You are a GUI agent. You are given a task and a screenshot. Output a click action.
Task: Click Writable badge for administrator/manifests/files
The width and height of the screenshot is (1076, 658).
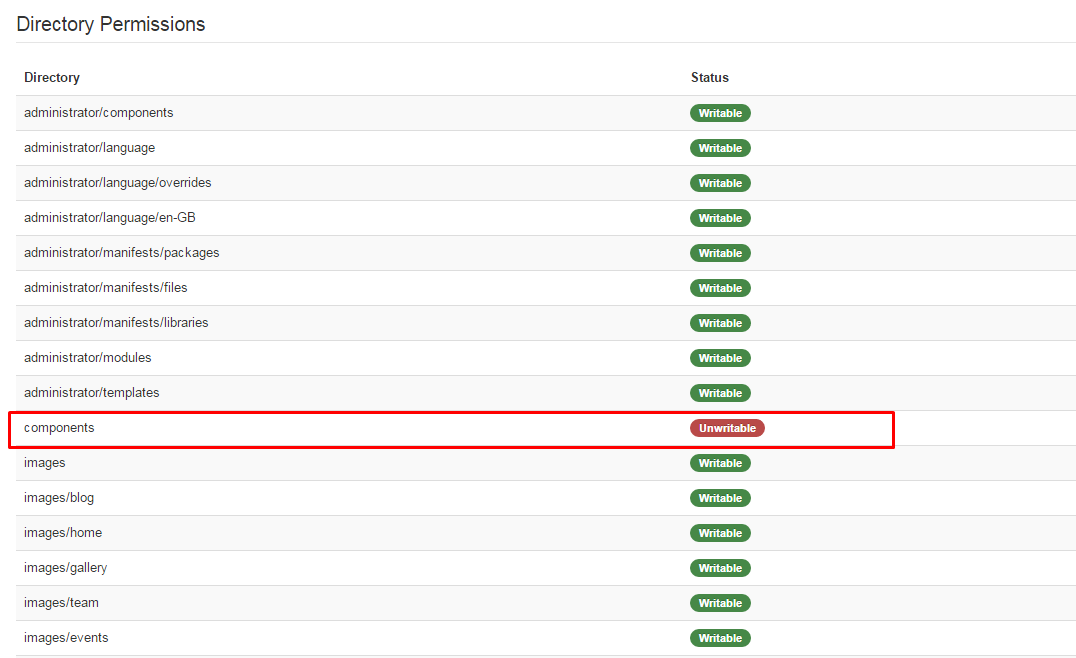pos(720,288)
